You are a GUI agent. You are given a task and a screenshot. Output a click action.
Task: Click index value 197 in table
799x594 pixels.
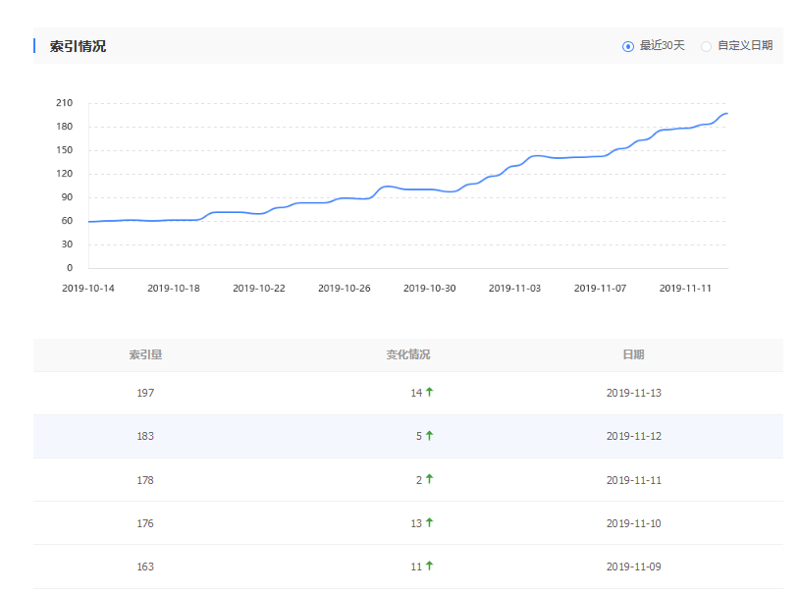(145, 393)
